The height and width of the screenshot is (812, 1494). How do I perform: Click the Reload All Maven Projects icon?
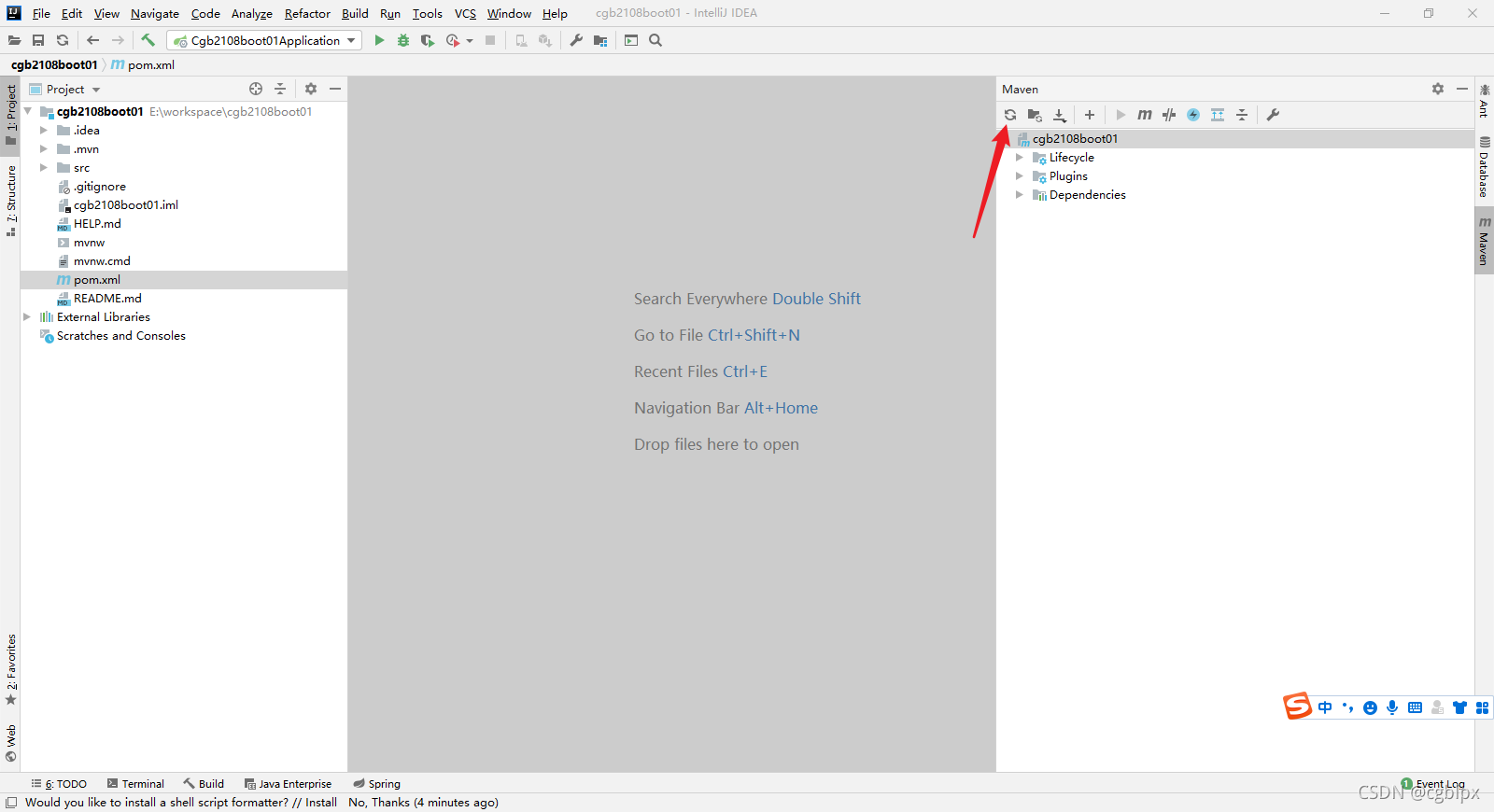[x=1010, y=115]
